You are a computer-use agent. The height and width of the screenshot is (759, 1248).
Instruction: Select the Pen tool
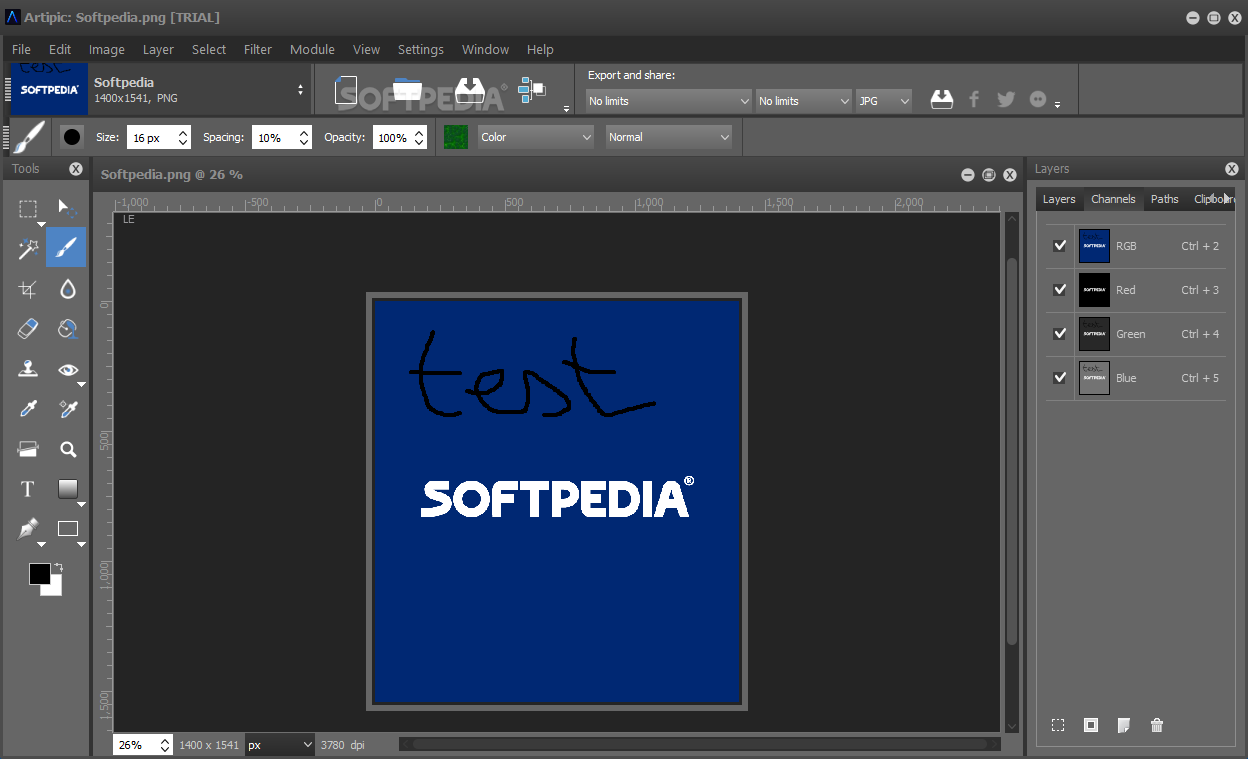click(28, 529)
